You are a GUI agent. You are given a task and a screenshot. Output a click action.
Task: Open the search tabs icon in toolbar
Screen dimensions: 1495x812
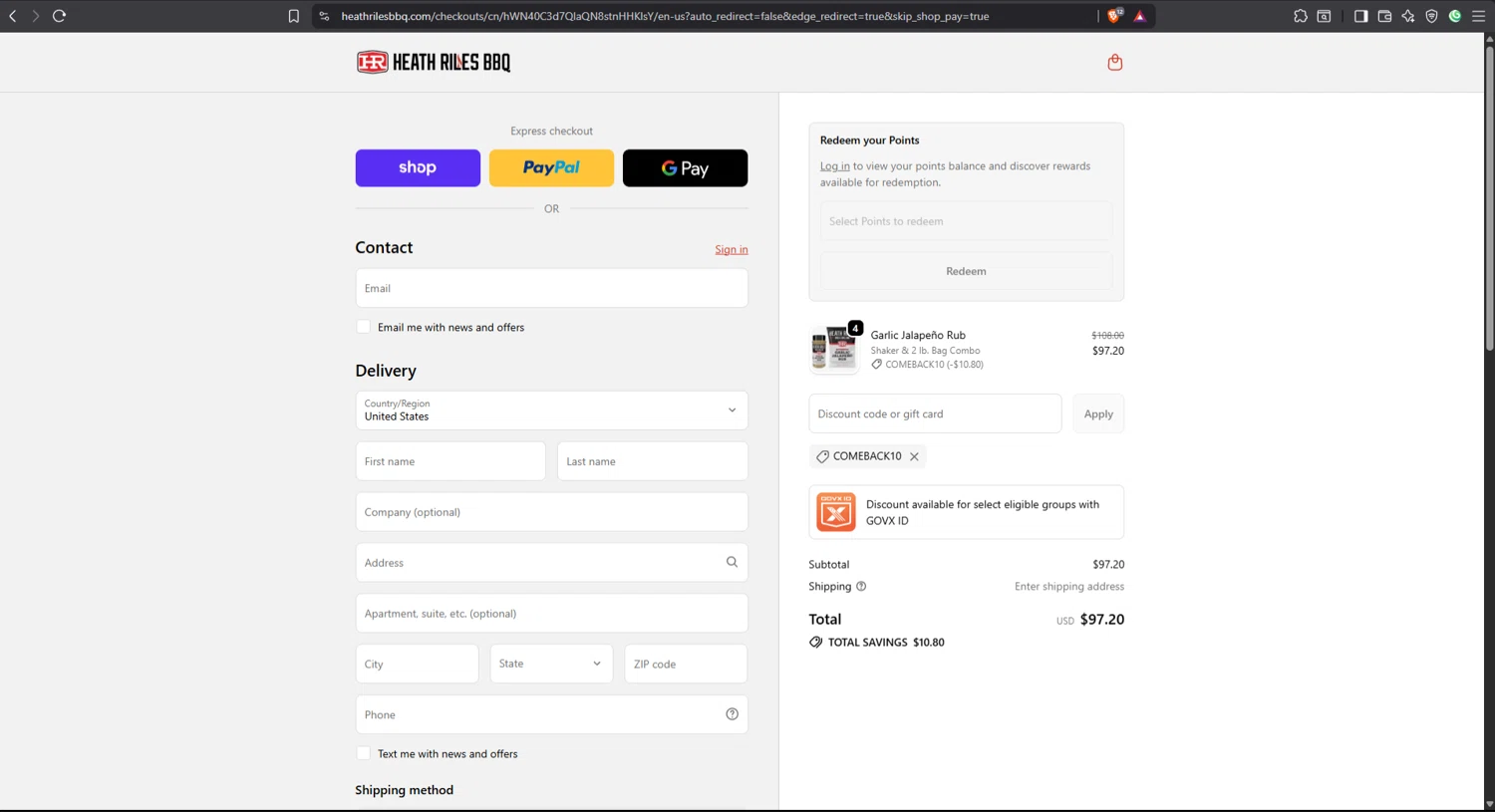(1325, 16)
